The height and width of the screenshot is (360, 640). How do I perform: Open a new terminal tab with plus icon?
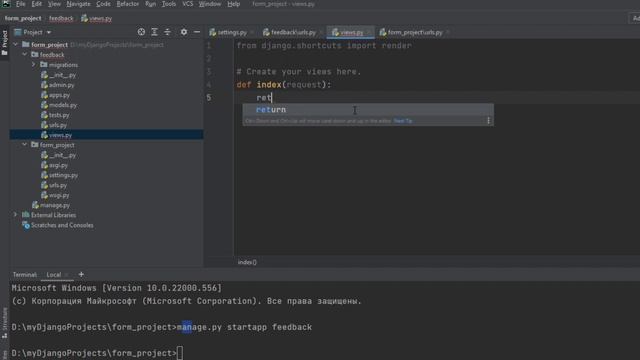pos(81,275)
